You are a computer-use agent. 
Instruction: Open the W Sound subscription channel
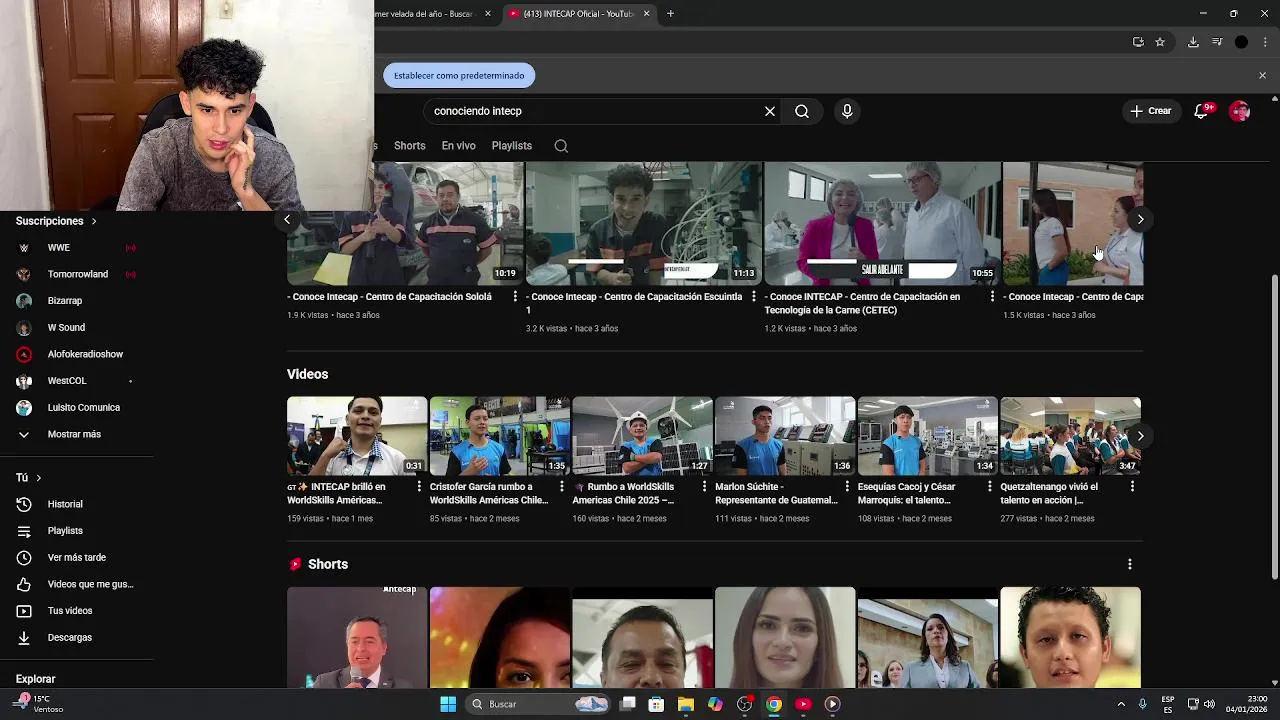coord(66,327)
